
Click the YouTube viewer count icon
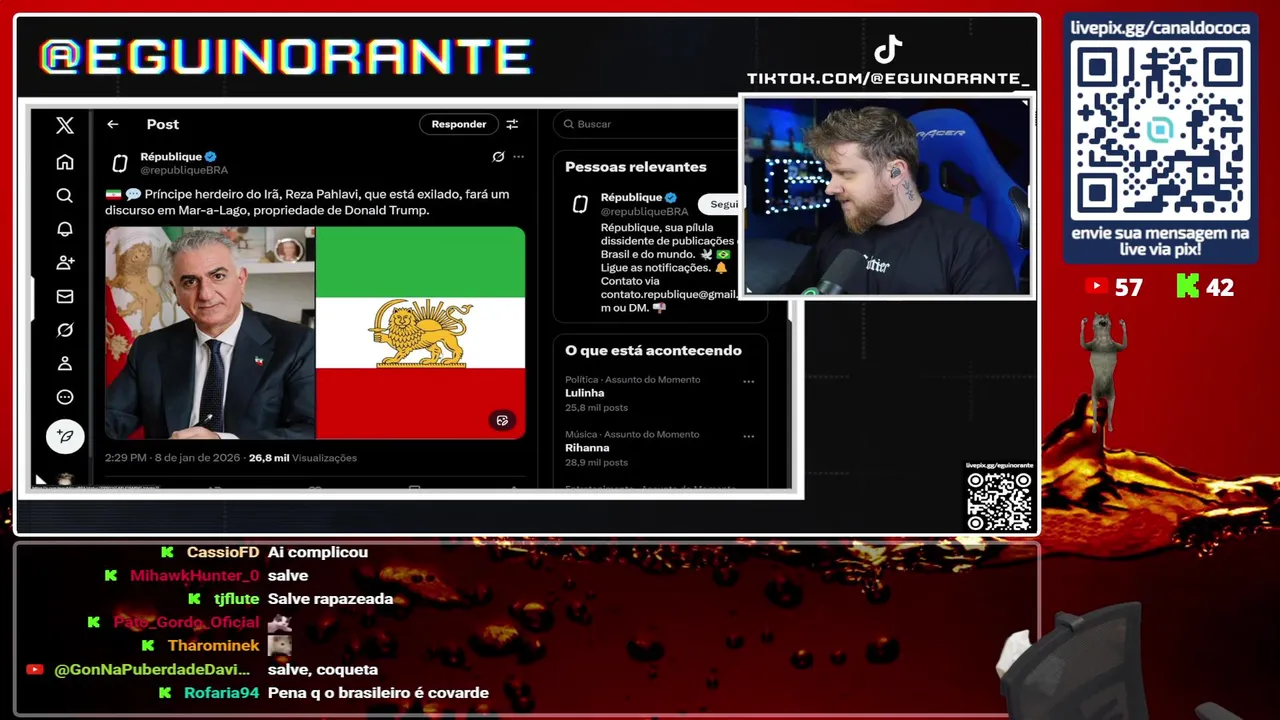1097,287
